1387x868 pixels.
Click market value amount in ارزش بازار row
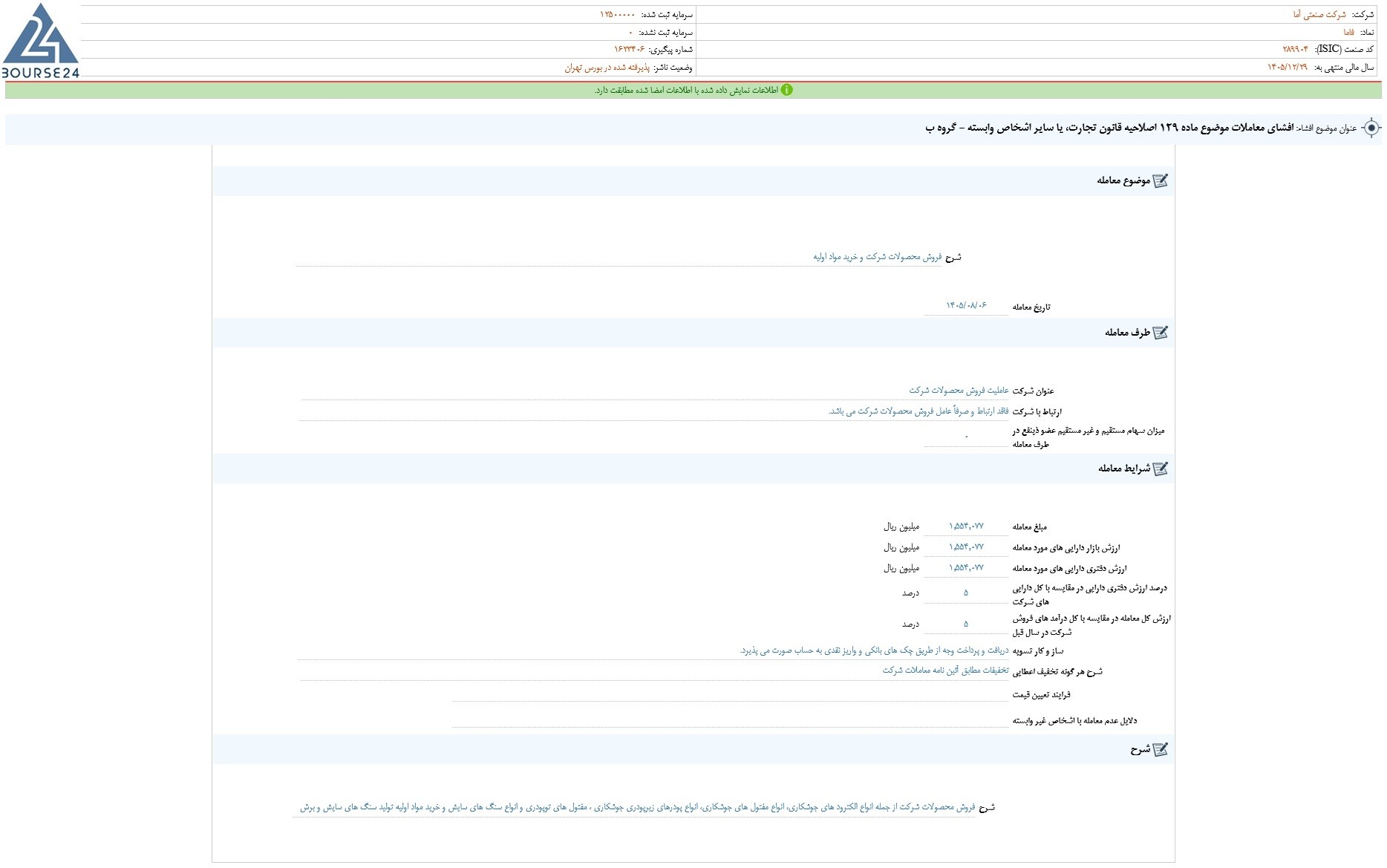point(966,547)
